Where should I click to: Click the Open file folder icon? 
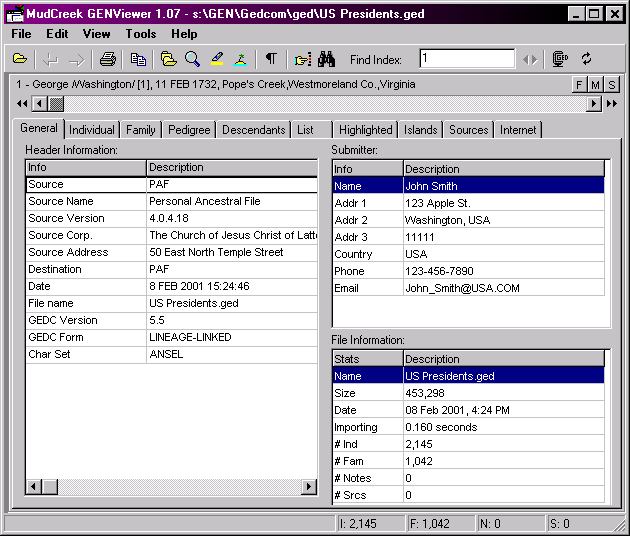coord(20,59)
